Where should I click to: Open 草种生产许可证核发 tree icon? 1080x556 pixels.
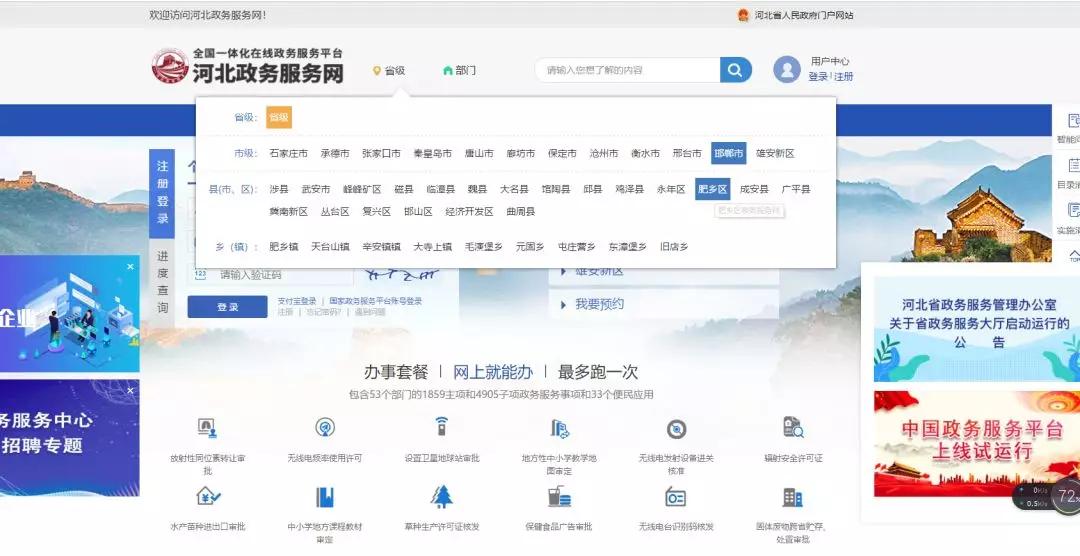coord(441,497)
